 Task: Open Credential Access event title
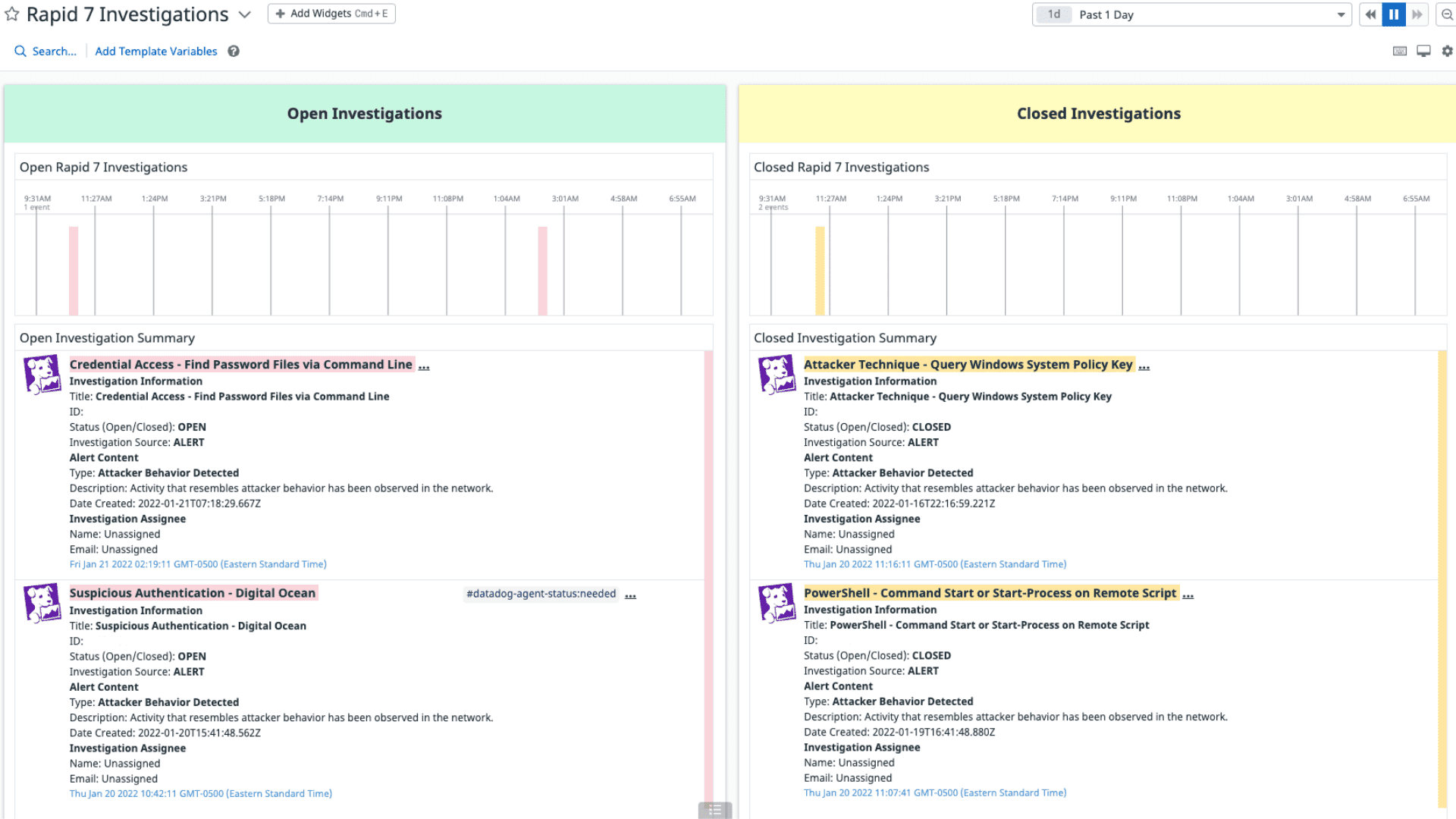coord(241,365)
